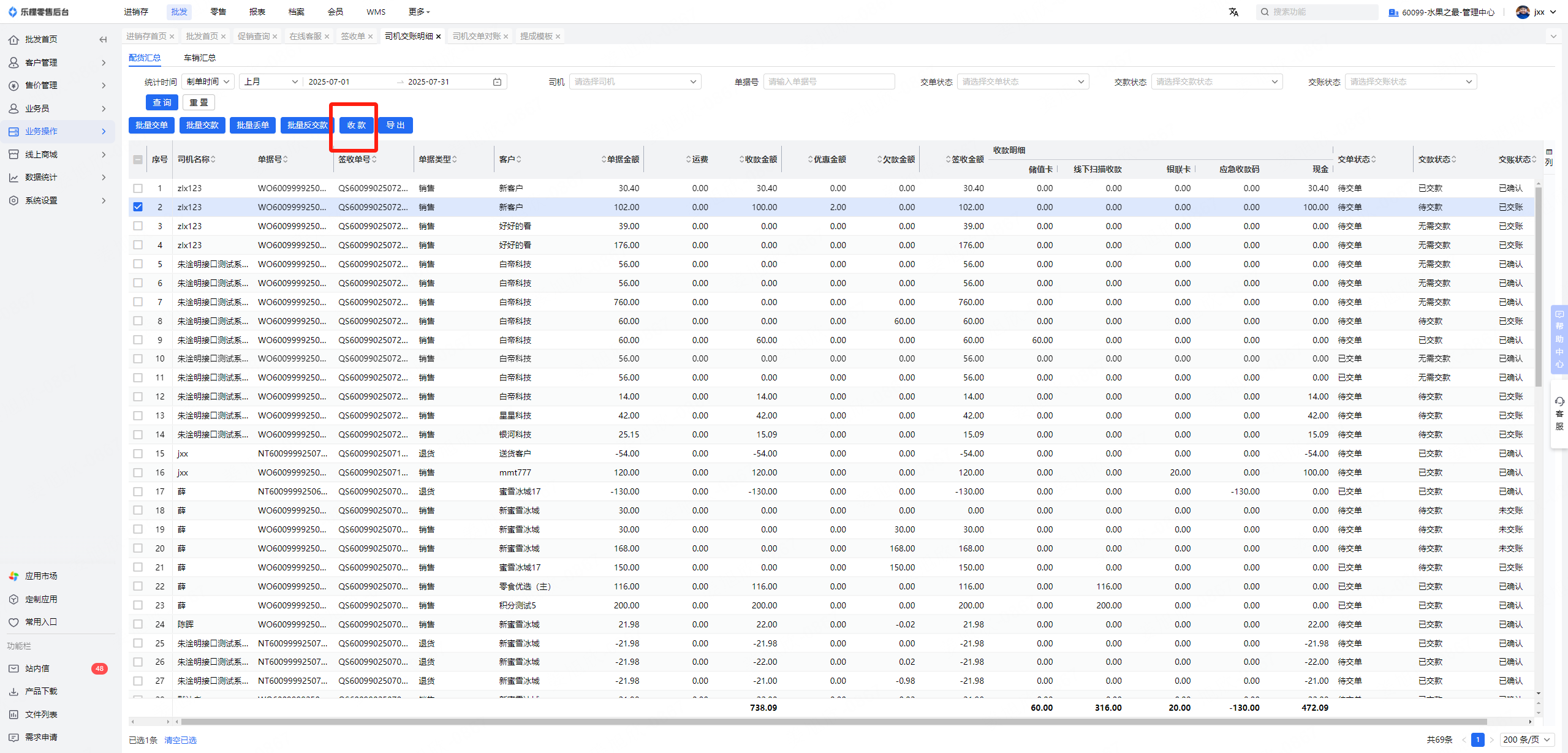Screen dimensions: 1568x753
Task: Open the 零售 top menu
Action: (218, 12)
